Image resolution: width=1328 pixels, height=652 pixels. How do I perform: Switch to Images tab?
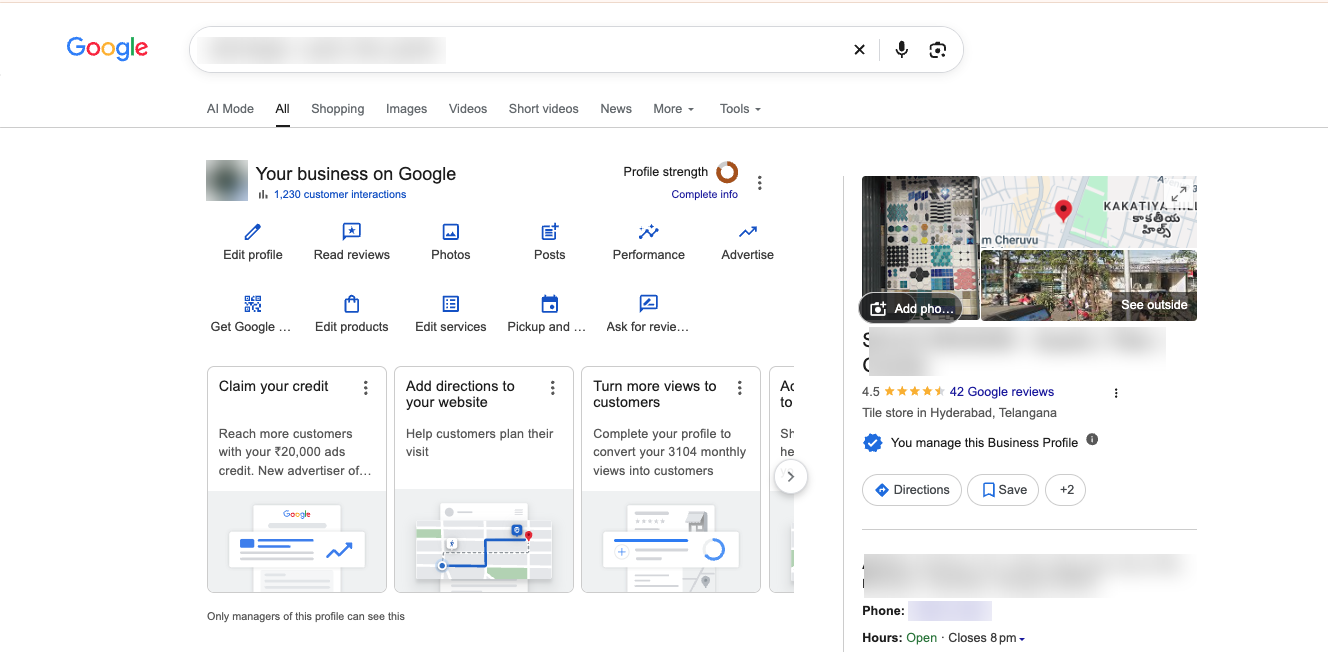[x=407, y=109]
